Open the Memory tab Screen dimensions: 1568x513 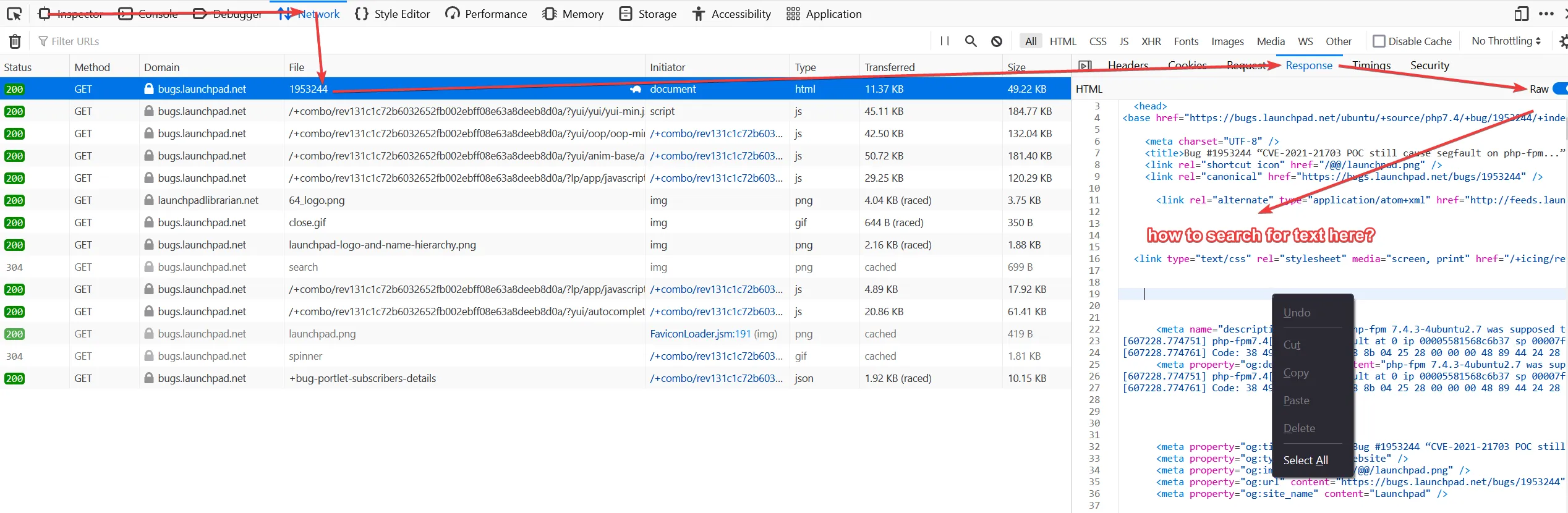[x=573, y=14]
